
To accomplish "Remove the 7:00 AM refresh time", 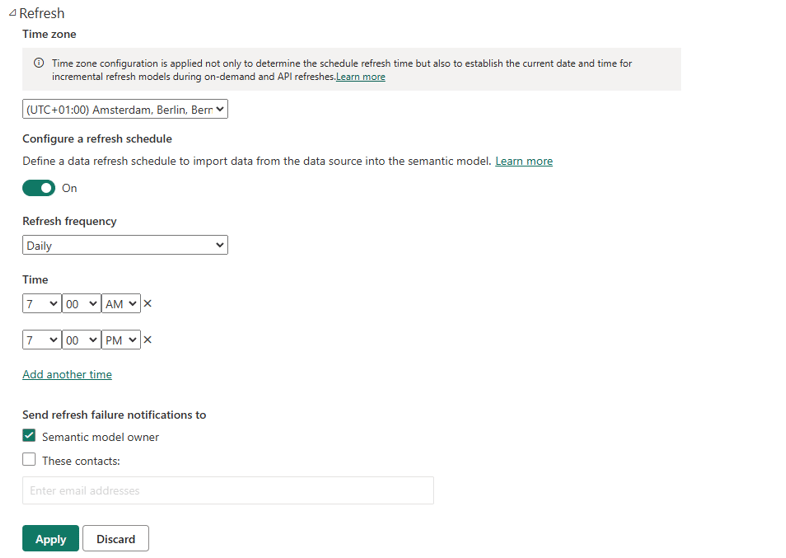I will pyautogui.click(x=147, y=303).
